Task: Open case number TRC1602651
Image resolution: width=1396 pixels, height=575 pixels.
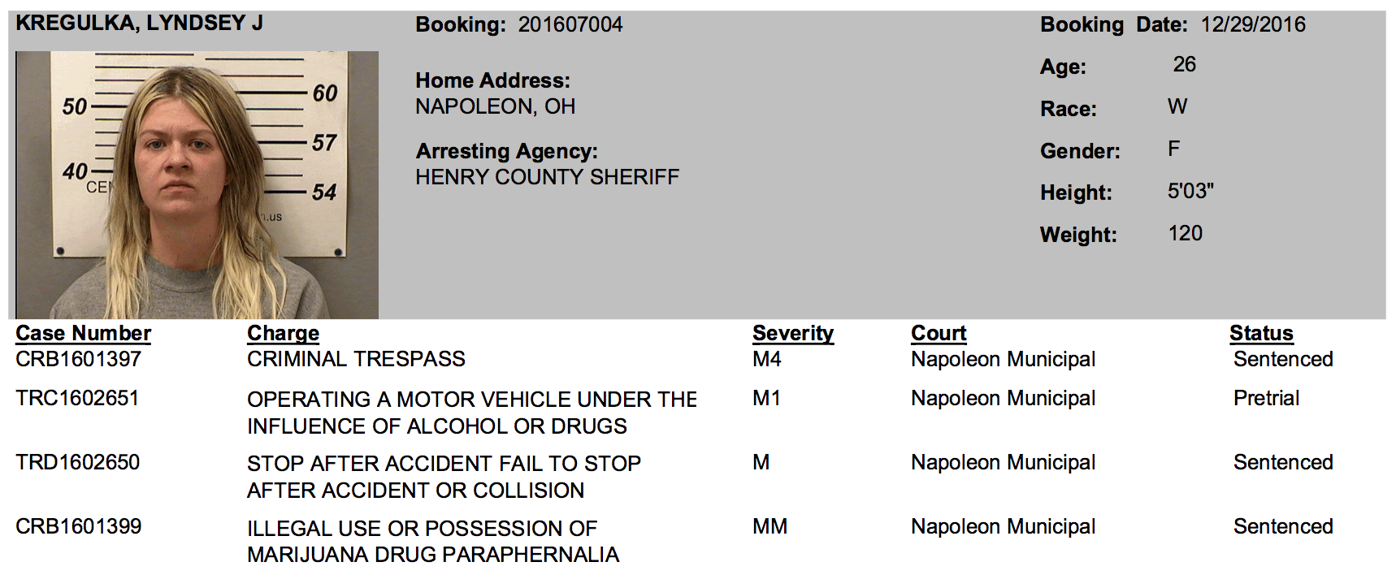Action: [x=77, y=398]
